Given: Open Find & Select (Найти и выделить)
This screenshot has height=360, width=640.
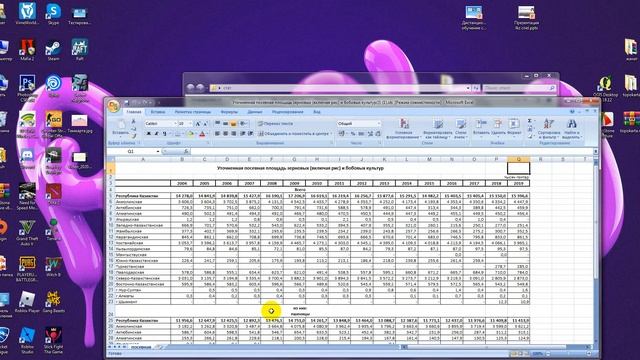Looking at the screenshot, I should [x=571, y=128].
